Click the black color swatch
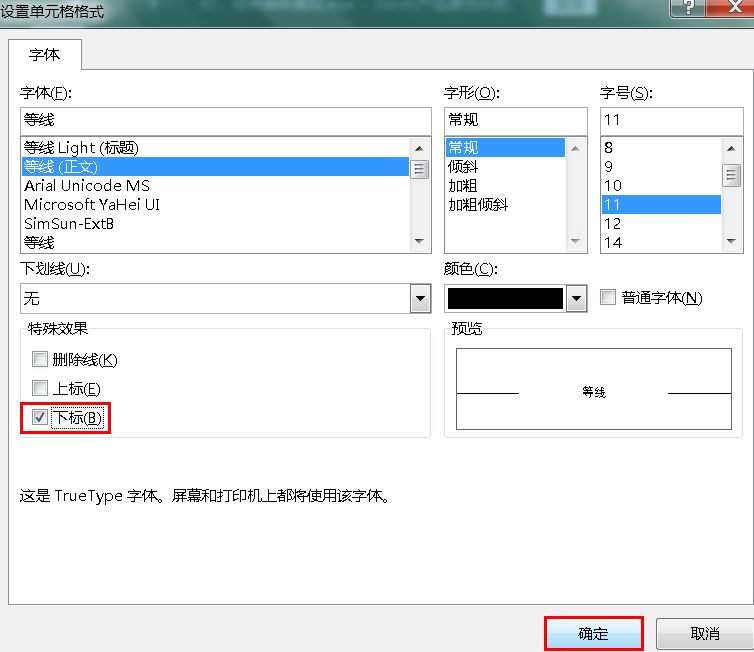The height and width of the screenshot is (652, 754). (x=505, y=299)
